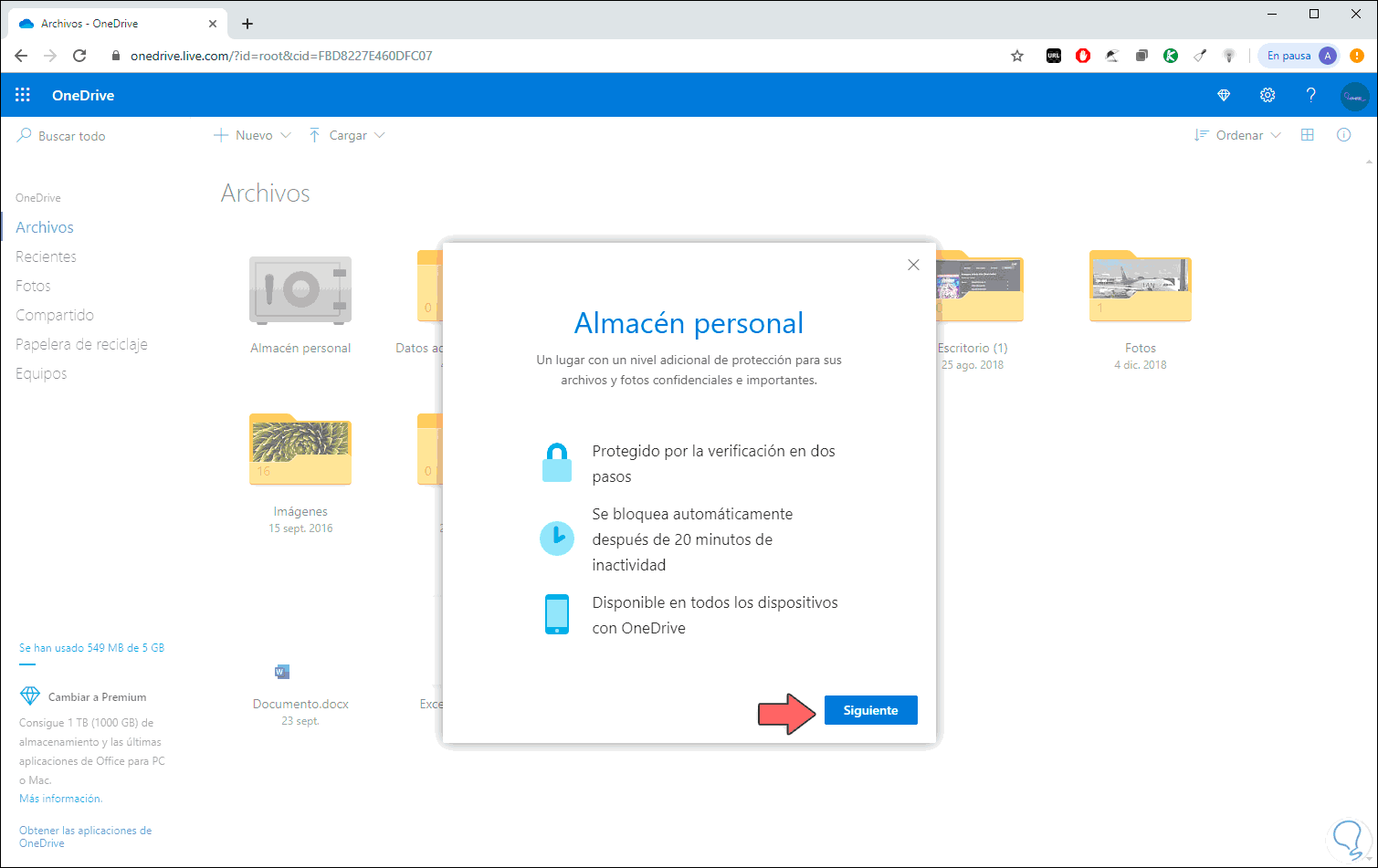Screen dimensions: 1378x868
Task: Select the Almacén personal vault thumbnail
Action: coord(300,290)
